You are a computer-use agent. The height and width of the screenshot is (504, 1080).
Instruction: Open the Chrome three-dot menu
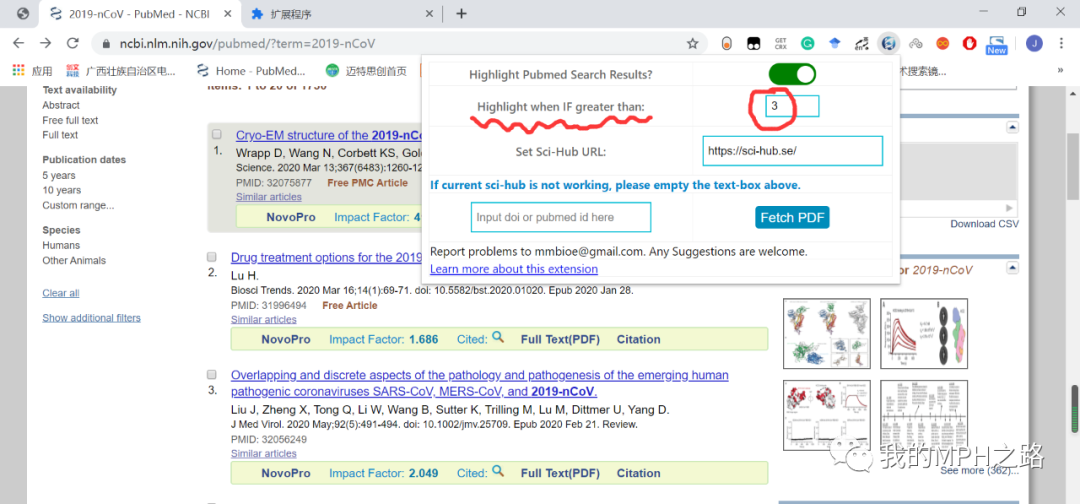point(1060,43)
